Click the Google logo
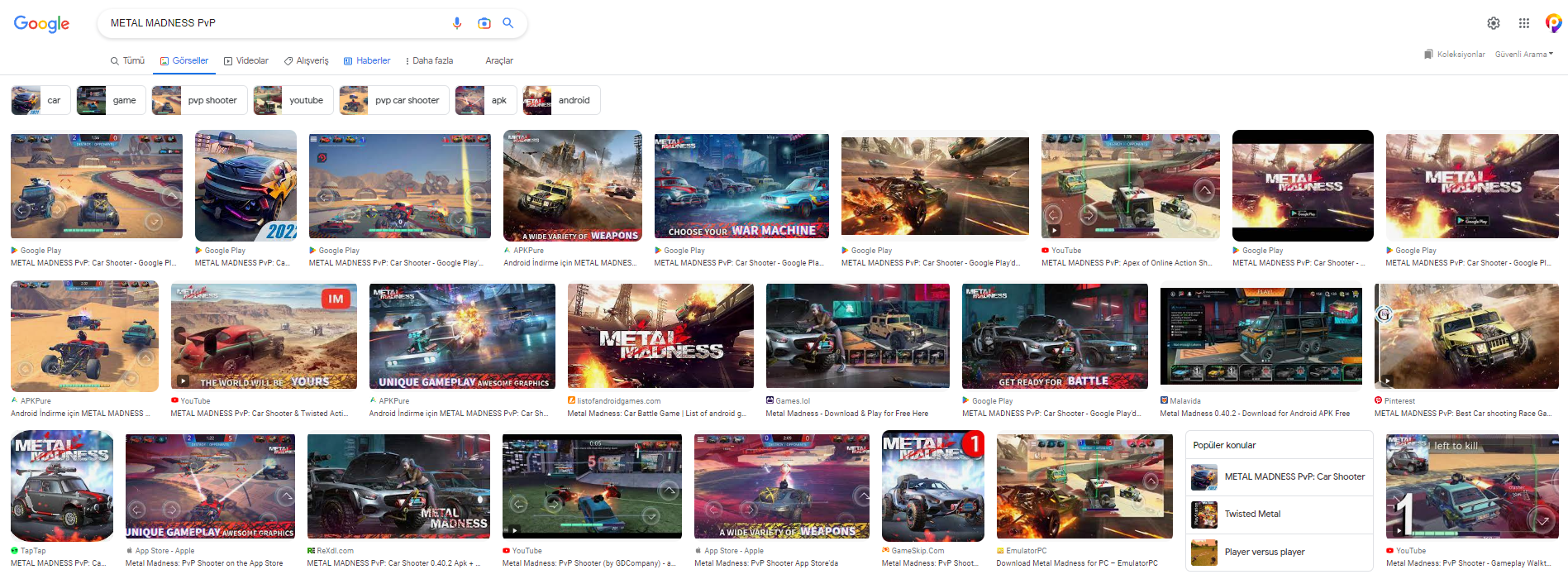 click(x=41, y=24)
